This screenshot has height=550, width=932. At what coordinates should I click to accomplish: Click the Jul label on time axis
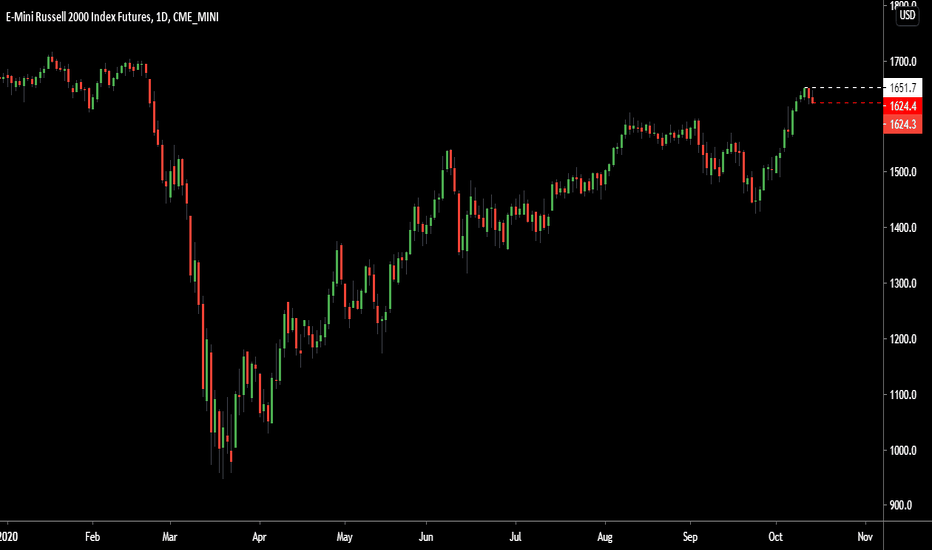515,537
